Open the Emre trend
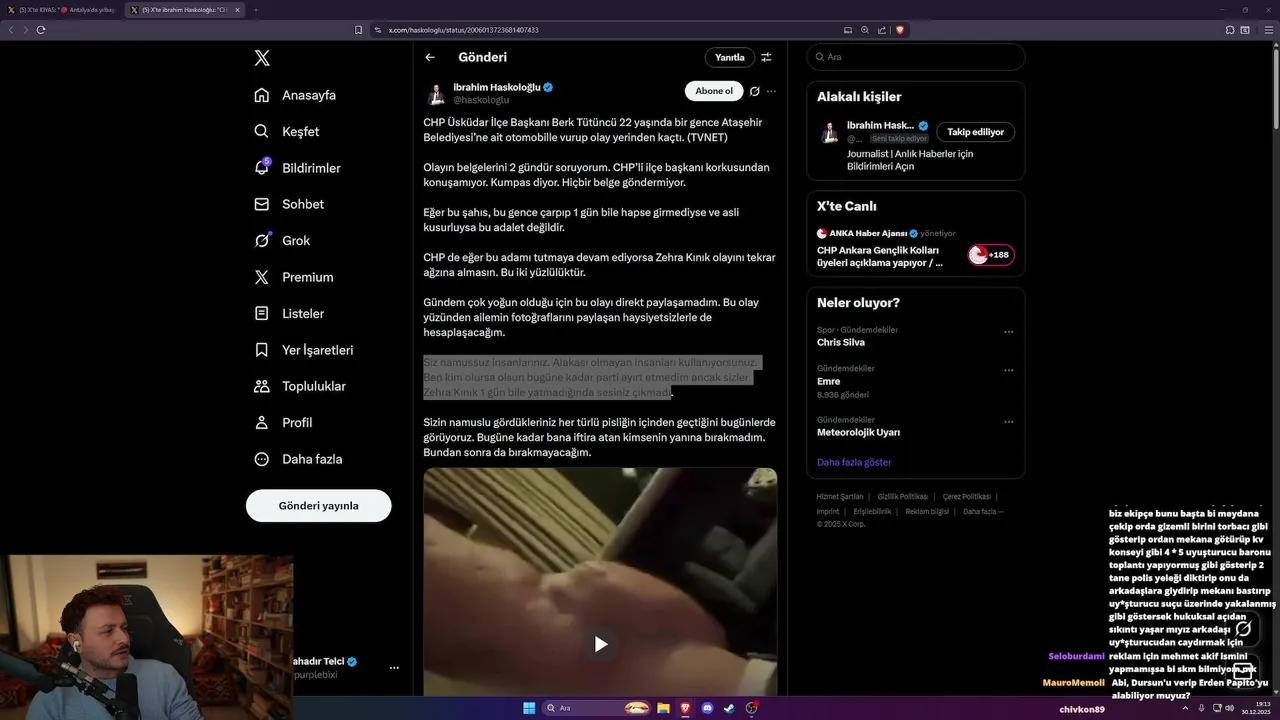1280x720 pixels. (828, 381)
